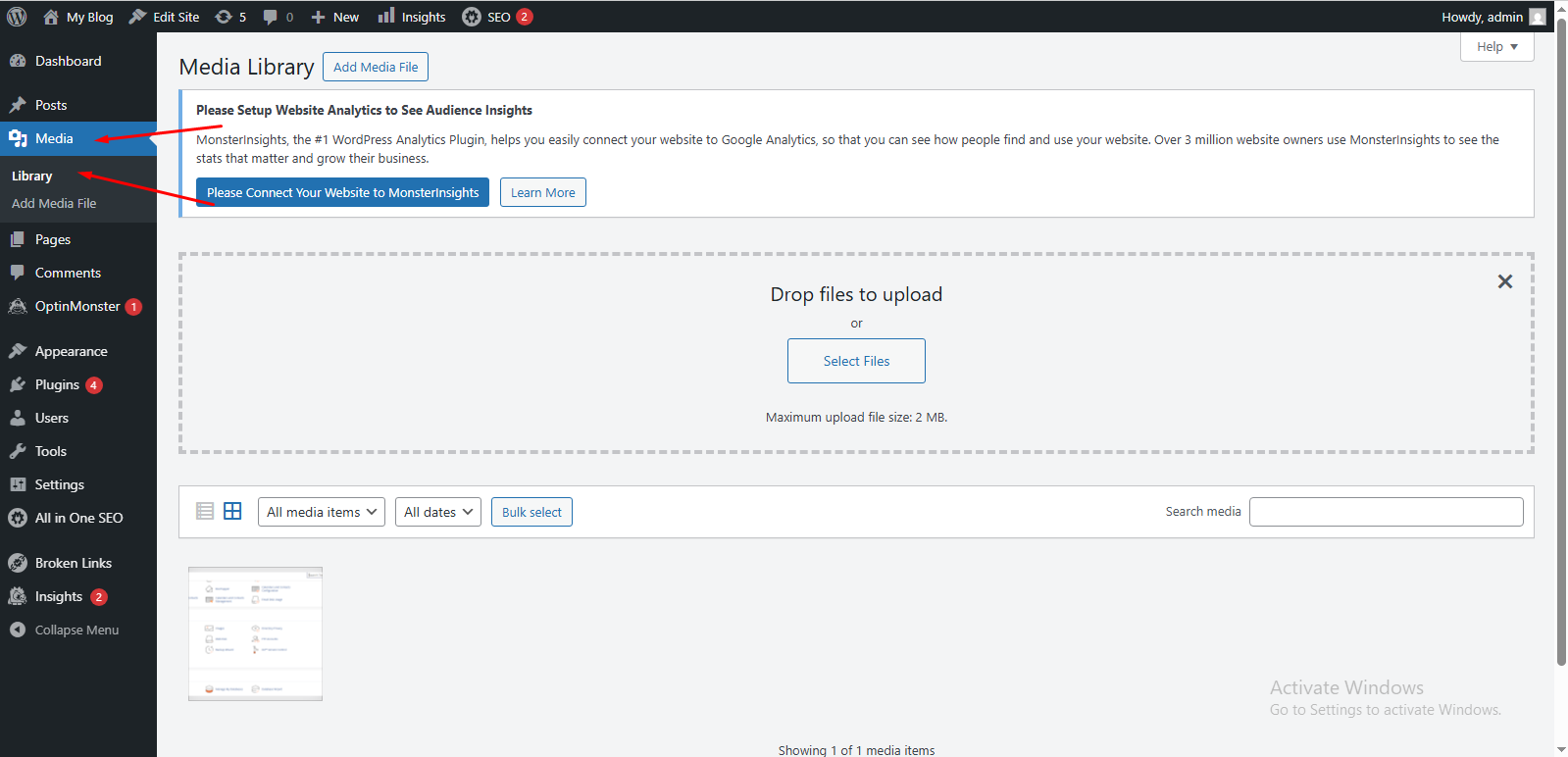Switch to grid view icon

coord(232,511)
